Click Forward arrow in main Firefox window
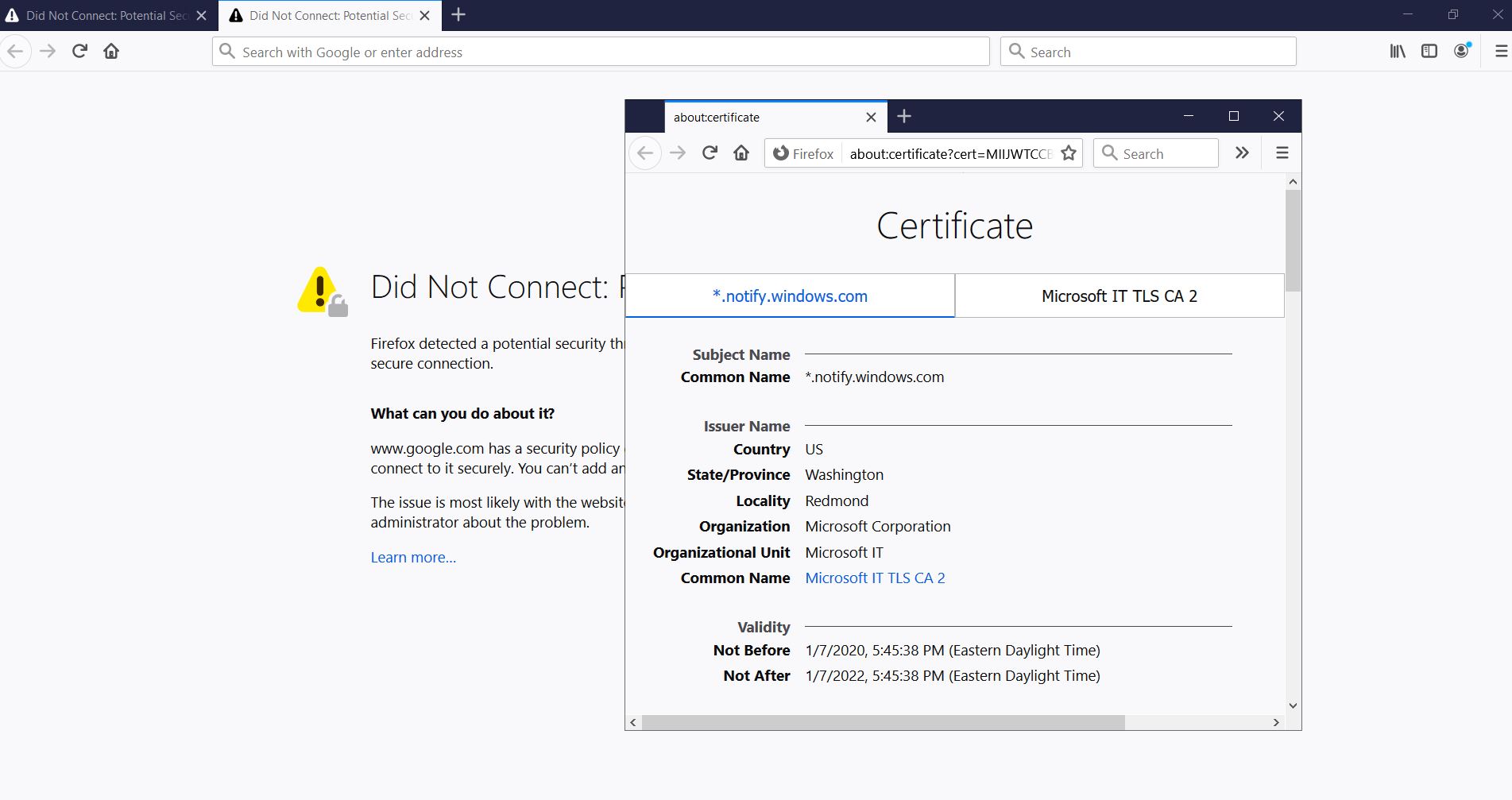Image resolution: width=1512 pixels, height=800 pixels. [x=48, y=52]
